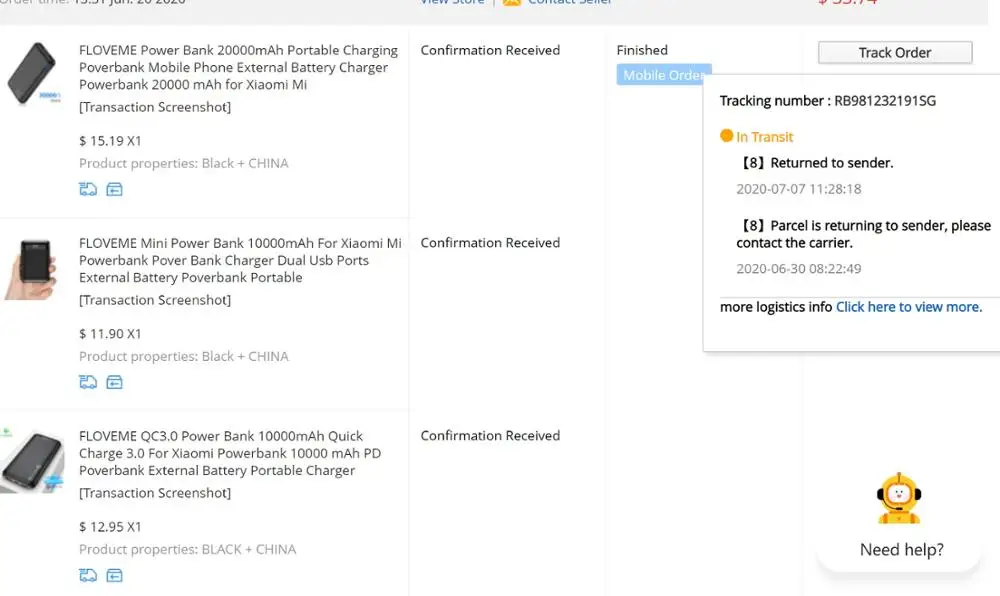This screenshot has height=596, width=1000.
Task: Click the return box icon under the Mini Power Bank
Action: [x=114, y=382]
